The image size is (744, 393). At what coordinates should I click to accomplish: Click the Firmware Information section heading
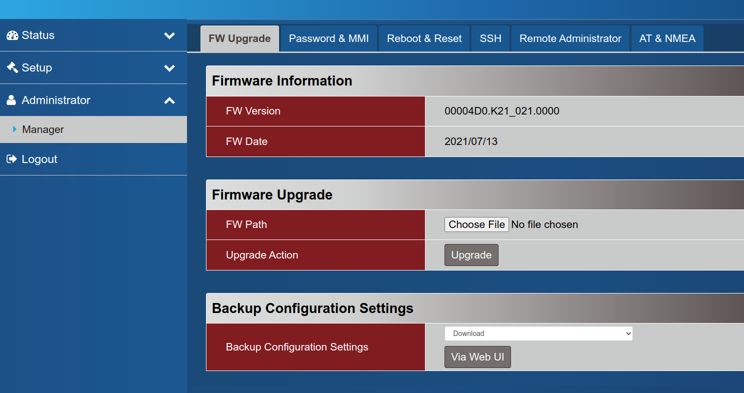[x=282, y=81]
